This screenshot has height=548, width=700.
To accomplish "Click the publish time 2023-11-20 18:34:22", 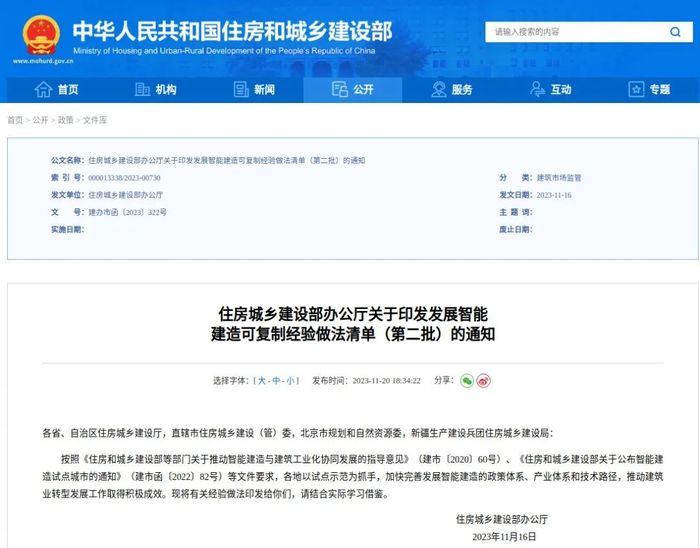I will (386, 381).
